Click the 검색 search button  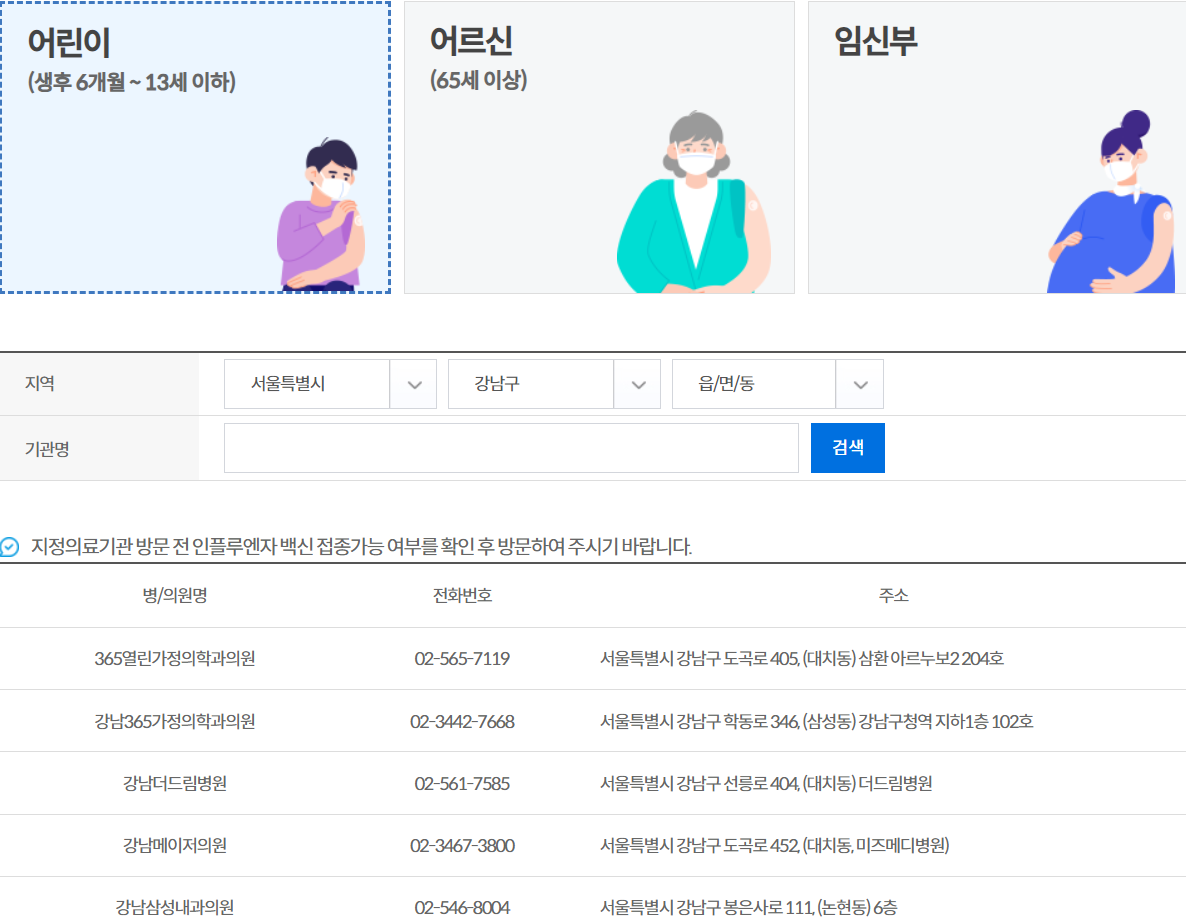[x=847, y=447]
